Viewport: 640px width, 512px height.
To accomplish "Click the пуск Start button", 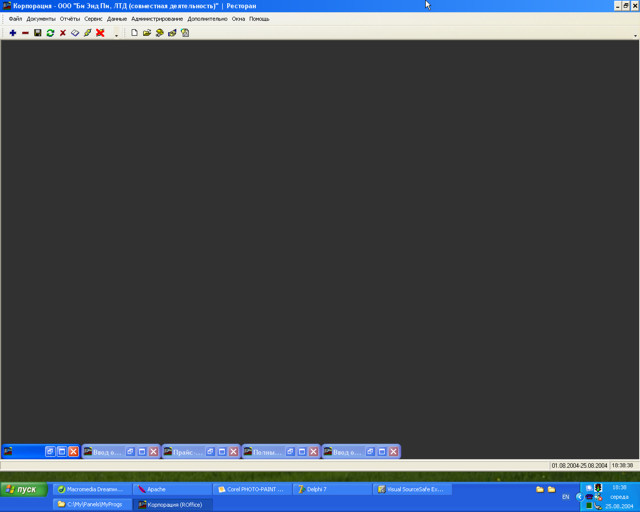I will tap(22, 489).
